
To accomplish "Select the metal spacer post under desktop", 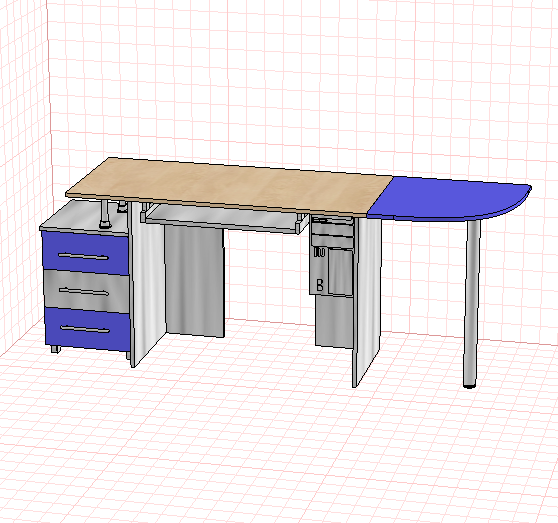I will coord(106,214).
